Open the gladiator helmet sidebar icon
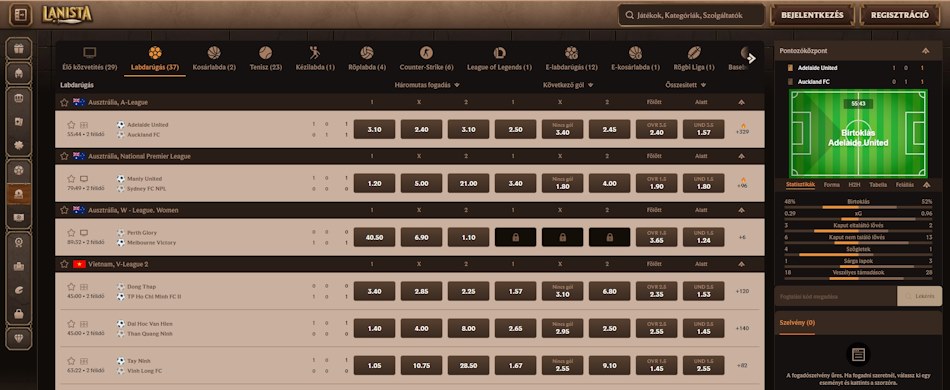Image resolution: width=950 pixels, height=390 pixels. [x=19, y=73]
